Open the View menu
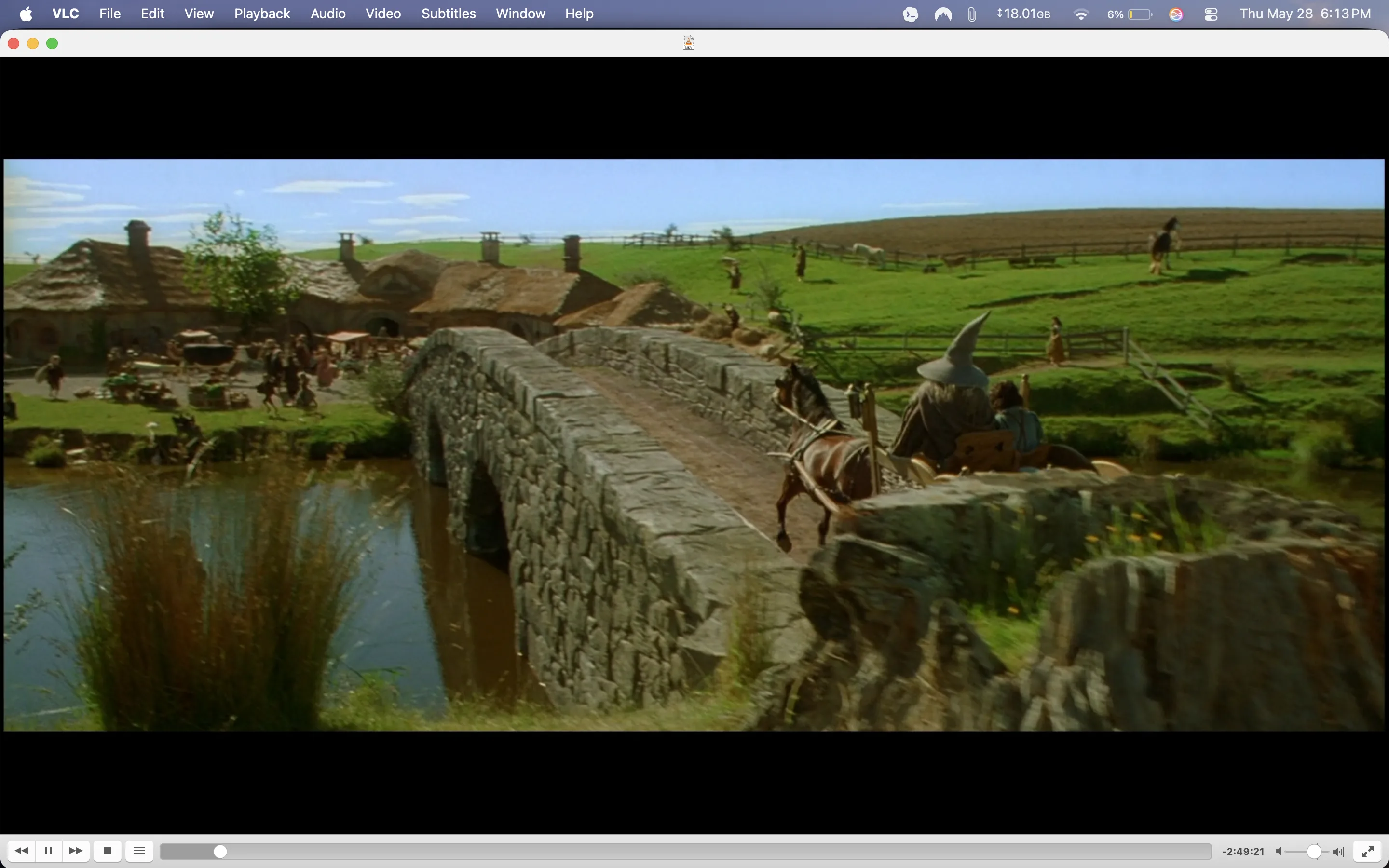Image resolution: width=1389 pixels, height=868 pixels. [x=199, y=14]
